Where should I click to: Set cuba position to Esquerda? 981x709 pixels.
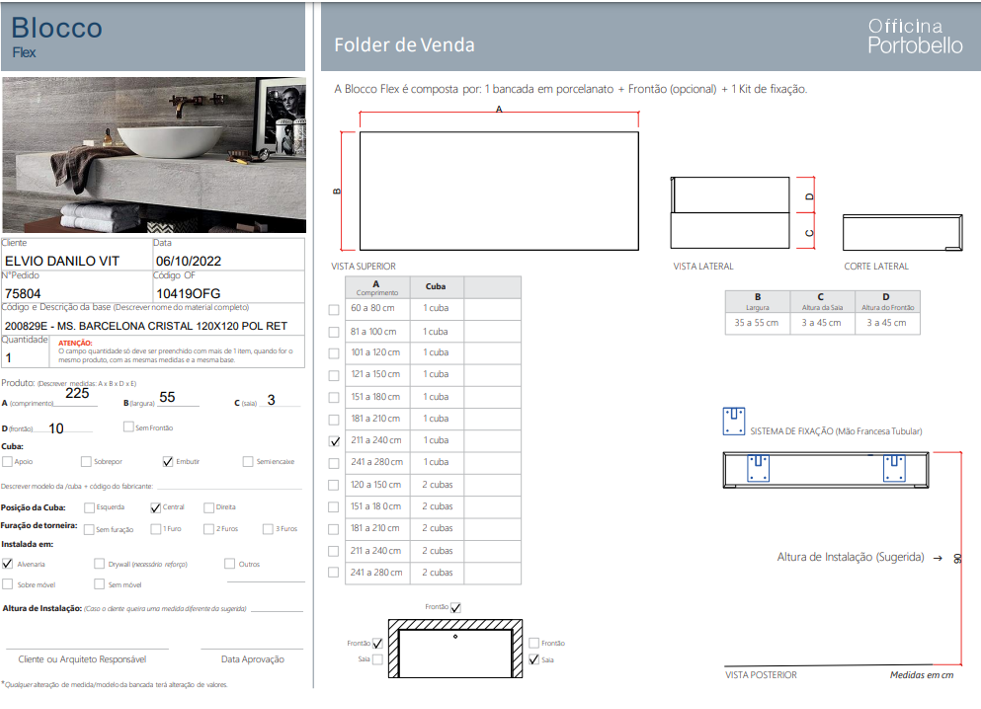click(89, 508)
